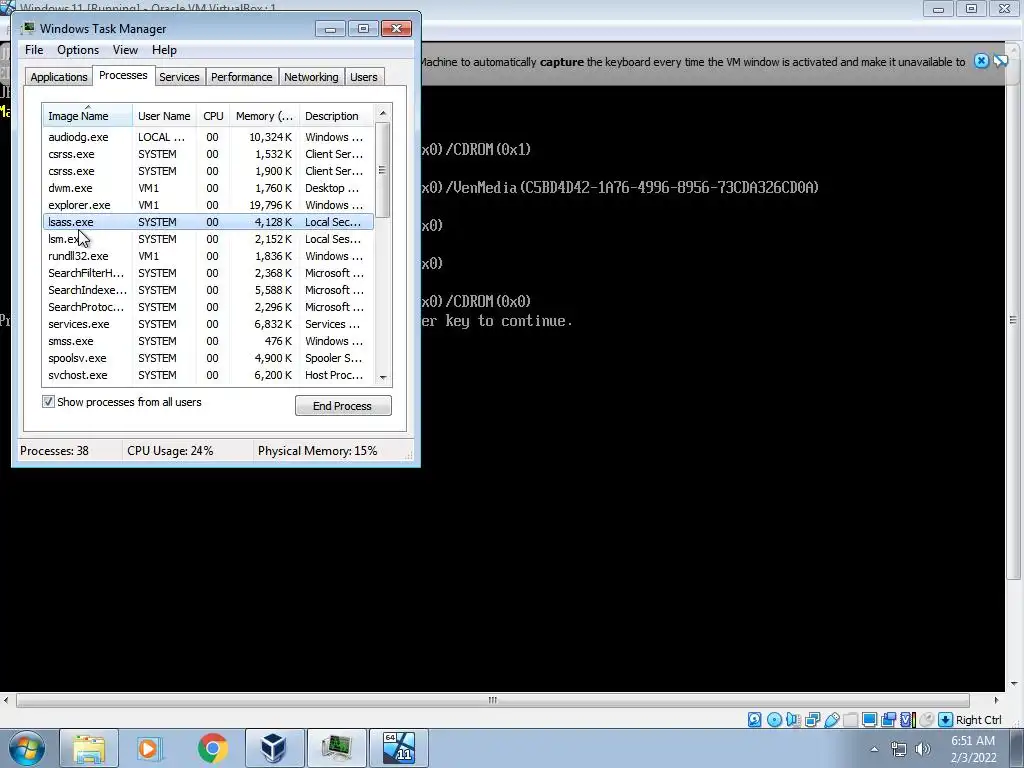Toggle Show processes from all users checkbox

(48, 402)
